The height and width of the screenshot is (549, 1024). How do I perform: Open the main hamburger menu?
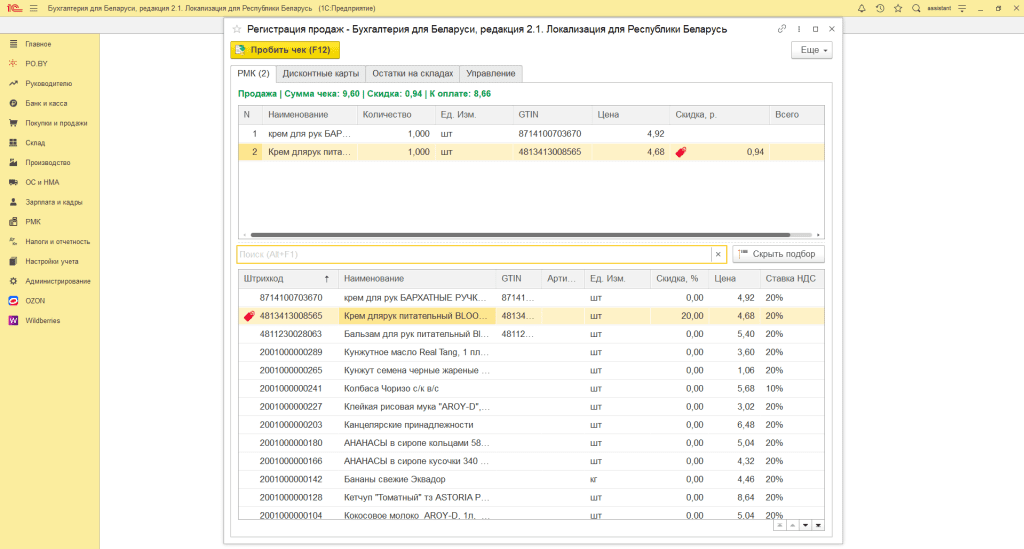coord(33,8)
